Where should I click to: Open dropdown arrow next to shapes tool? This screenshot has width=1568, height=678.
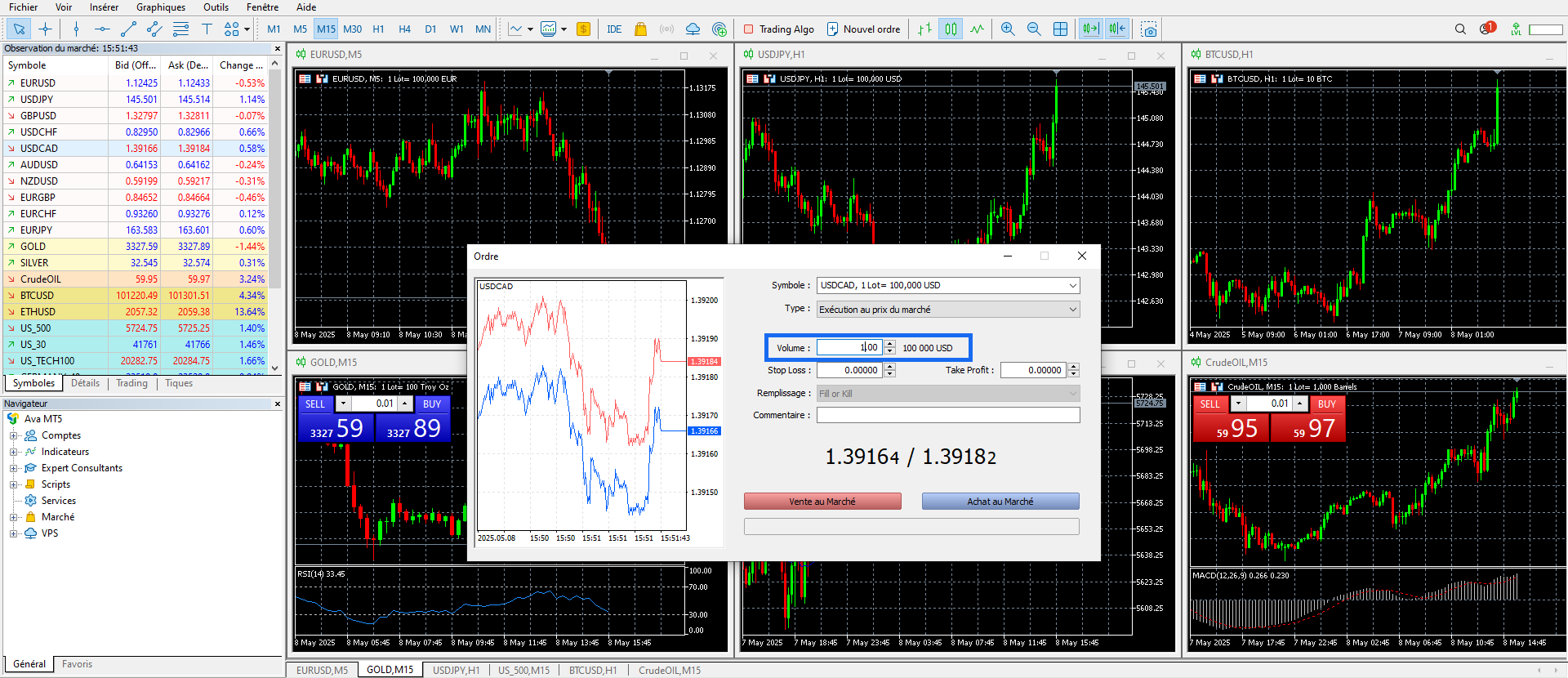(247, 29)
